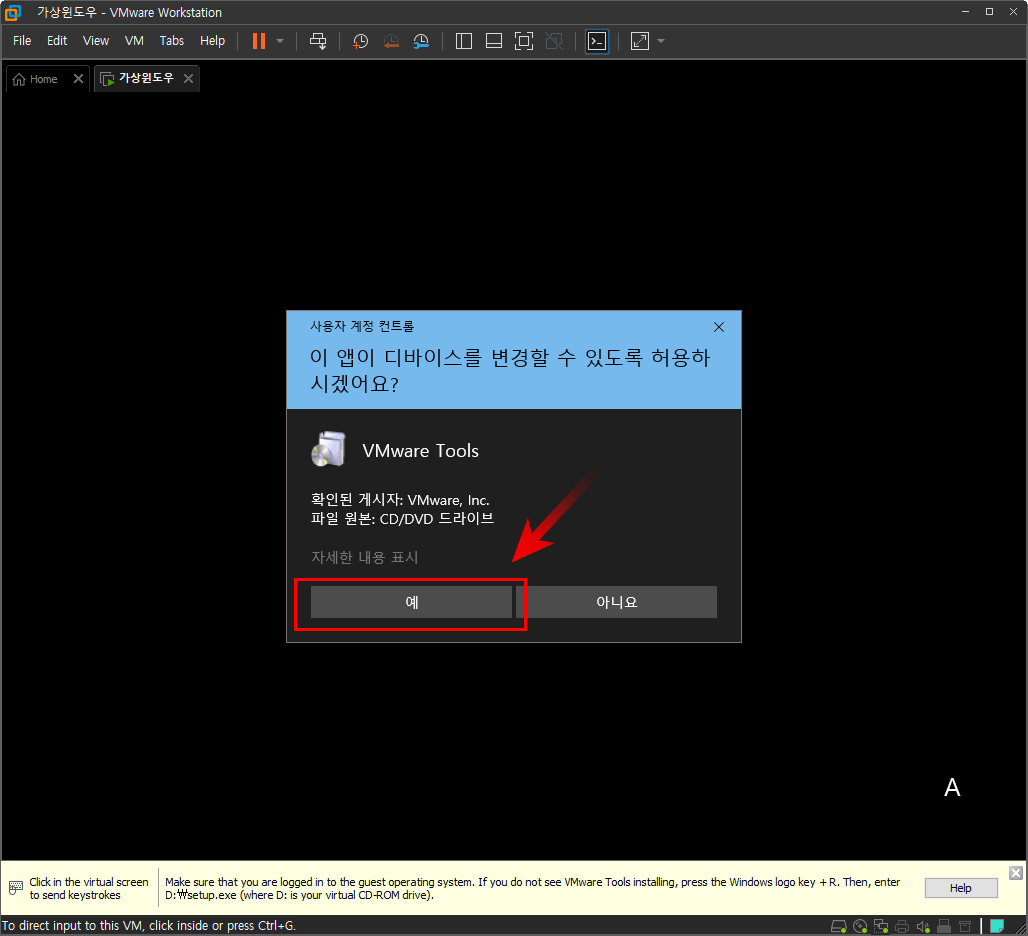The image size is (1028, 936).
Task: Close the Home tab
Action: pos(79,79)
